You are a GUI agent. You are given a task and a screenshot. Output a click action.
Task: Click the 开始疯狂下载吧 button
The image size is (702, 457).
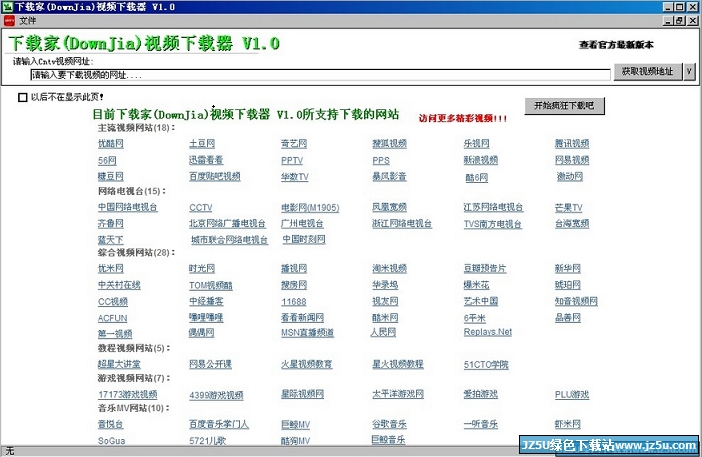[x=564, y=106]
